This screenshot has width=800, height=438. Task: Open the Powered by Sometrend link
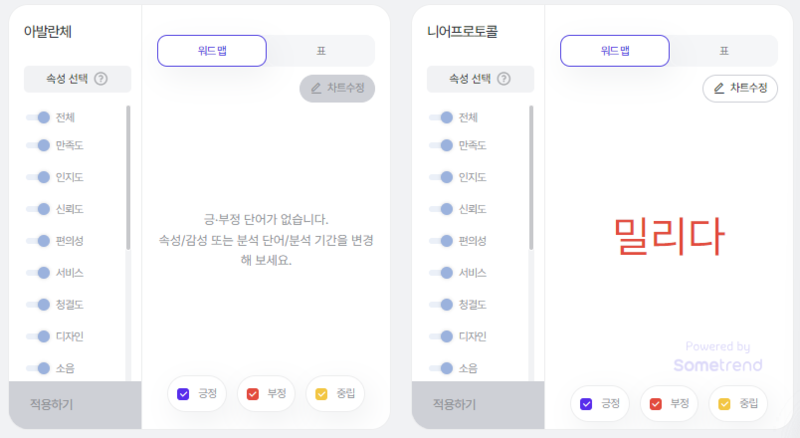(x=718, y=356)
